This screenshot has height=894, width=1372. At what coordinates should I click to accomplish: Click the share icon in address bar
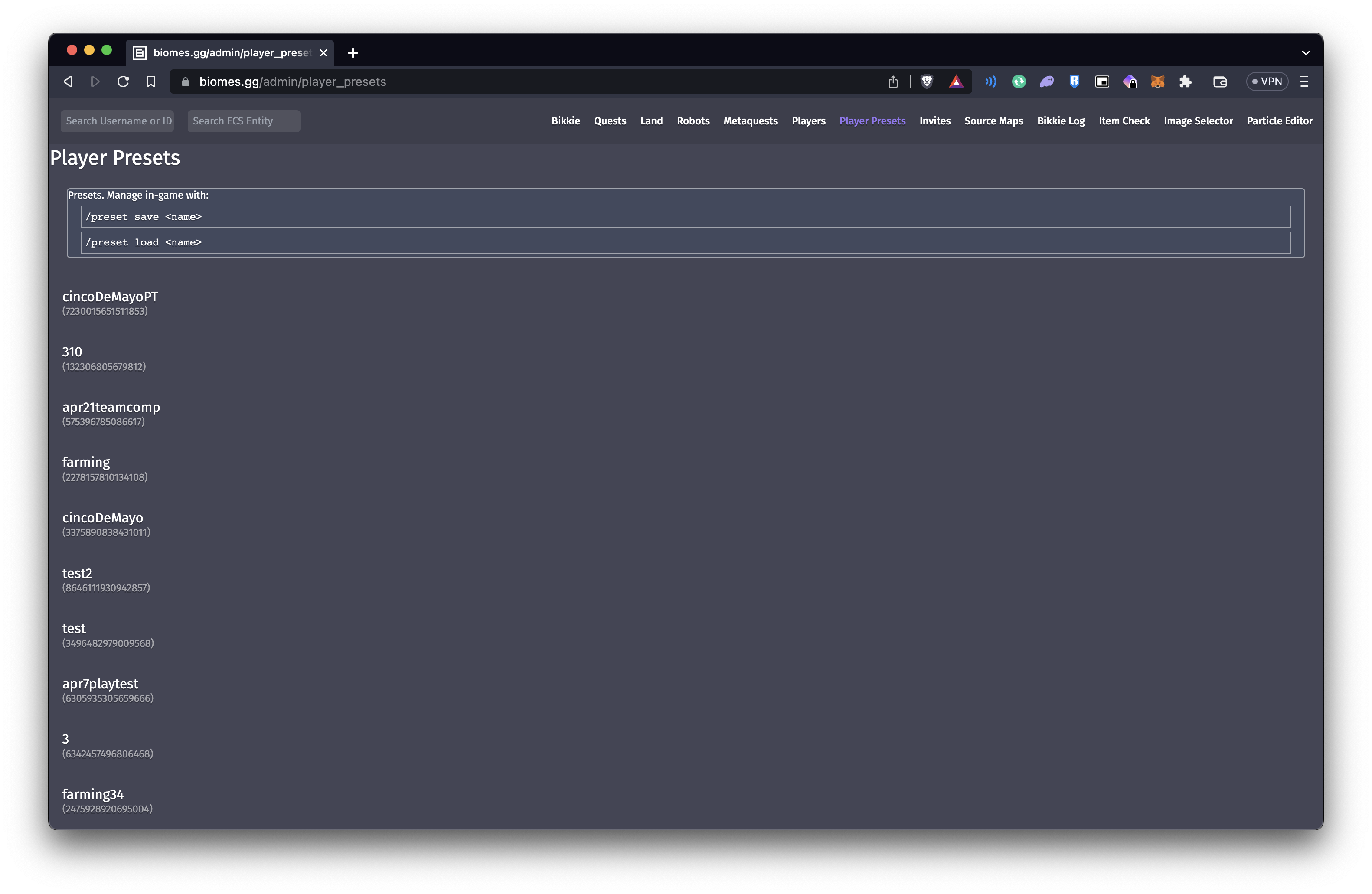point(893,82)
